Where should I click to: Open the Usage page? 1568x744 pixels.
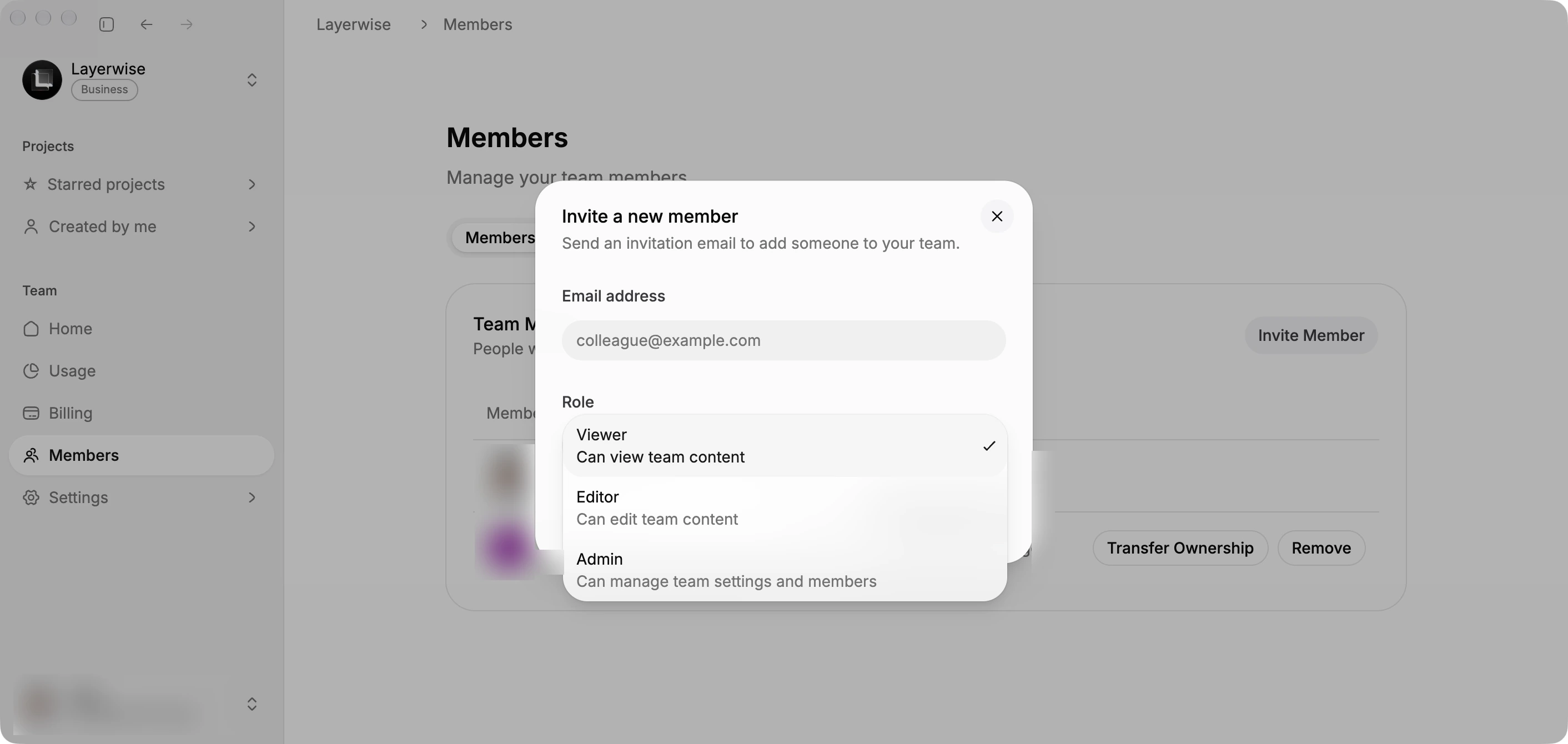141,371
